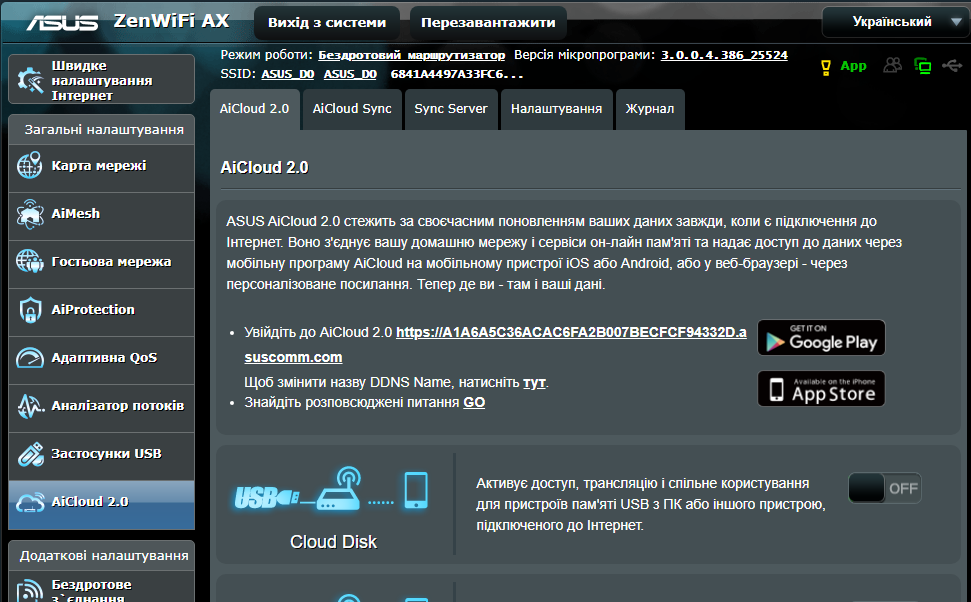The width and height of the screenshot is (971, 602).
Task: Select Адаптивна QoS menu item
Action: [102, 360]
